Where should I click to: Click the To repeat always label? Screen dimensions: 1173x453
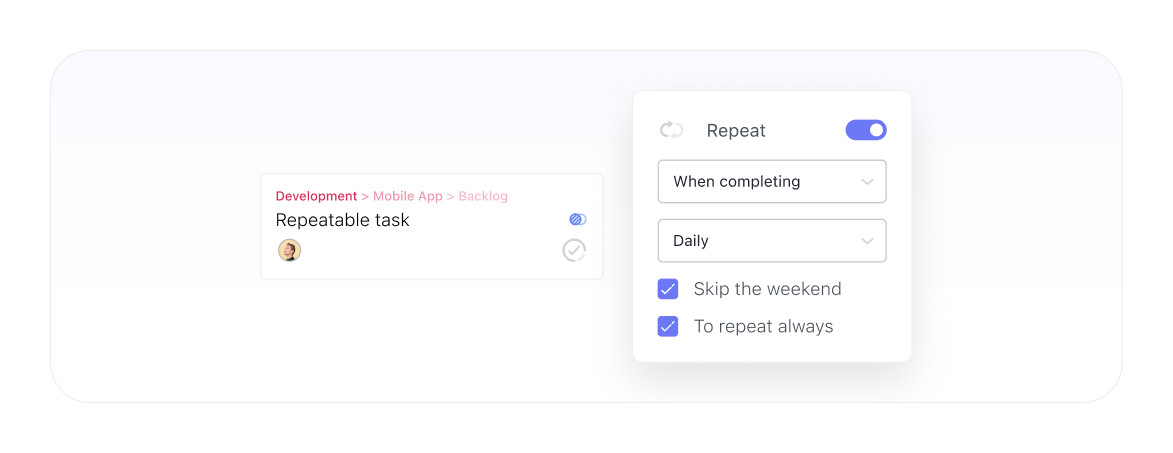[x=763, y=326]
